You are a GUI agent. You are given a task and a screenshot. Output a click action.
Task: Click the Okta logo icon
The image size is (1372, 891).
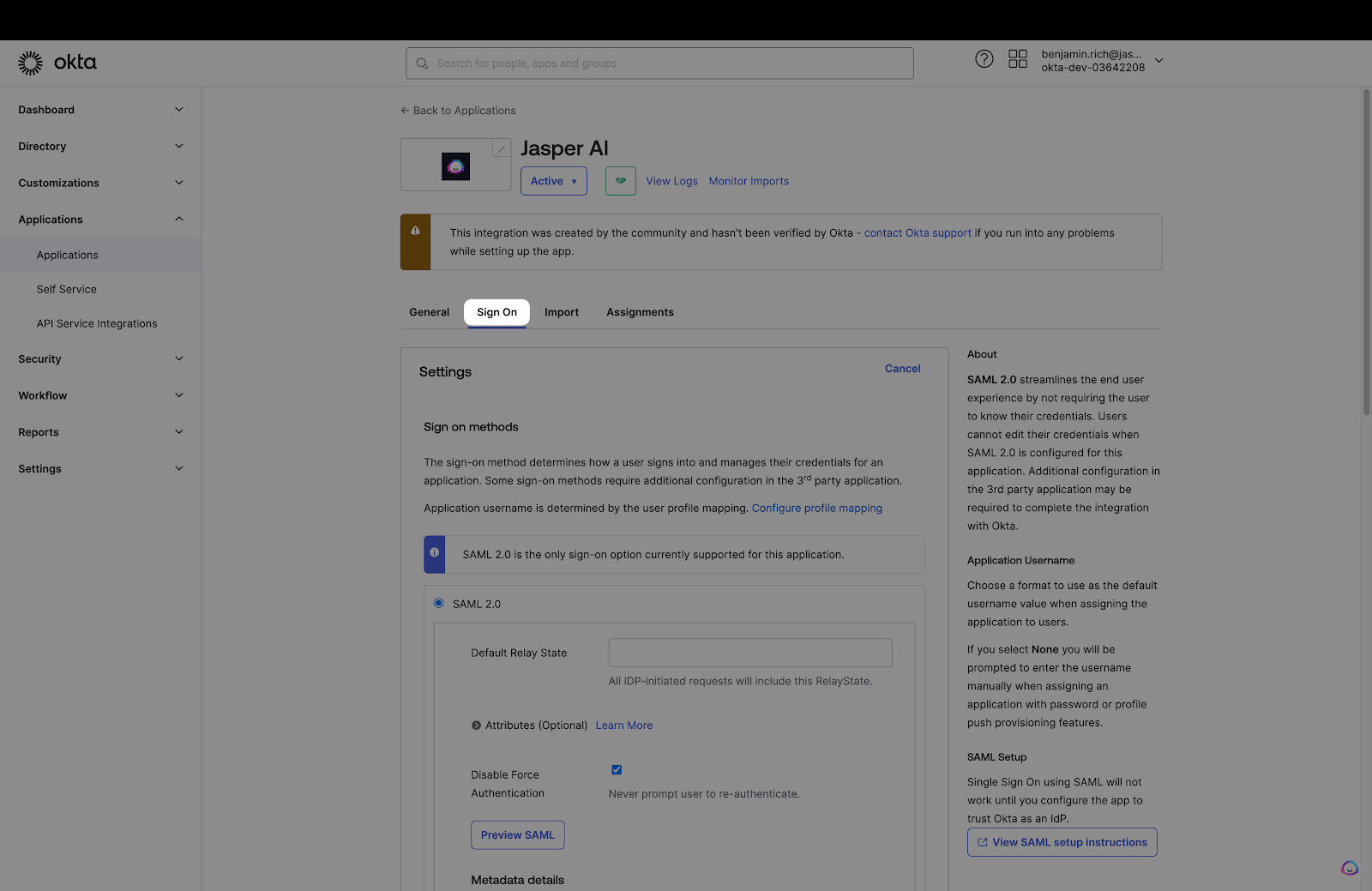click(x=31, y=63)
